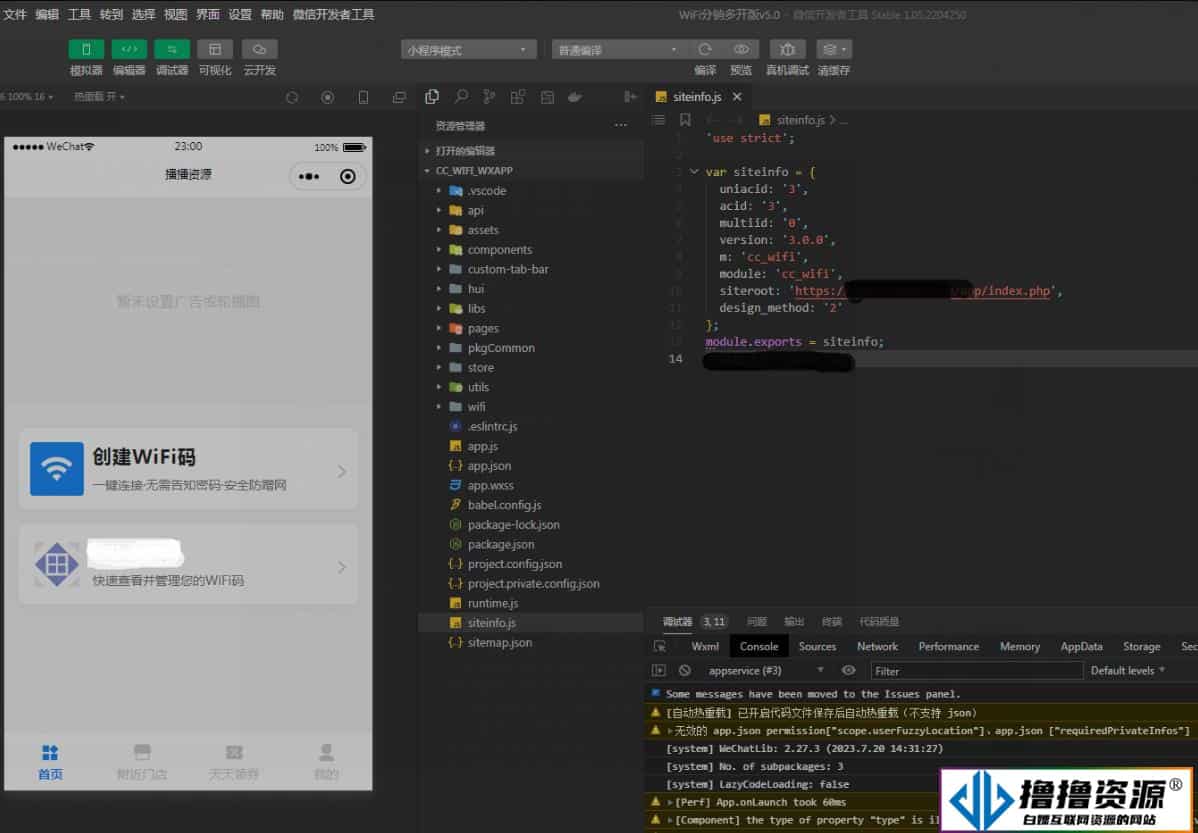This screenshot has width=1198, height=833.
Task: Open the mini-program mode (小程序模式) dropdown
Action: (468, 50)
